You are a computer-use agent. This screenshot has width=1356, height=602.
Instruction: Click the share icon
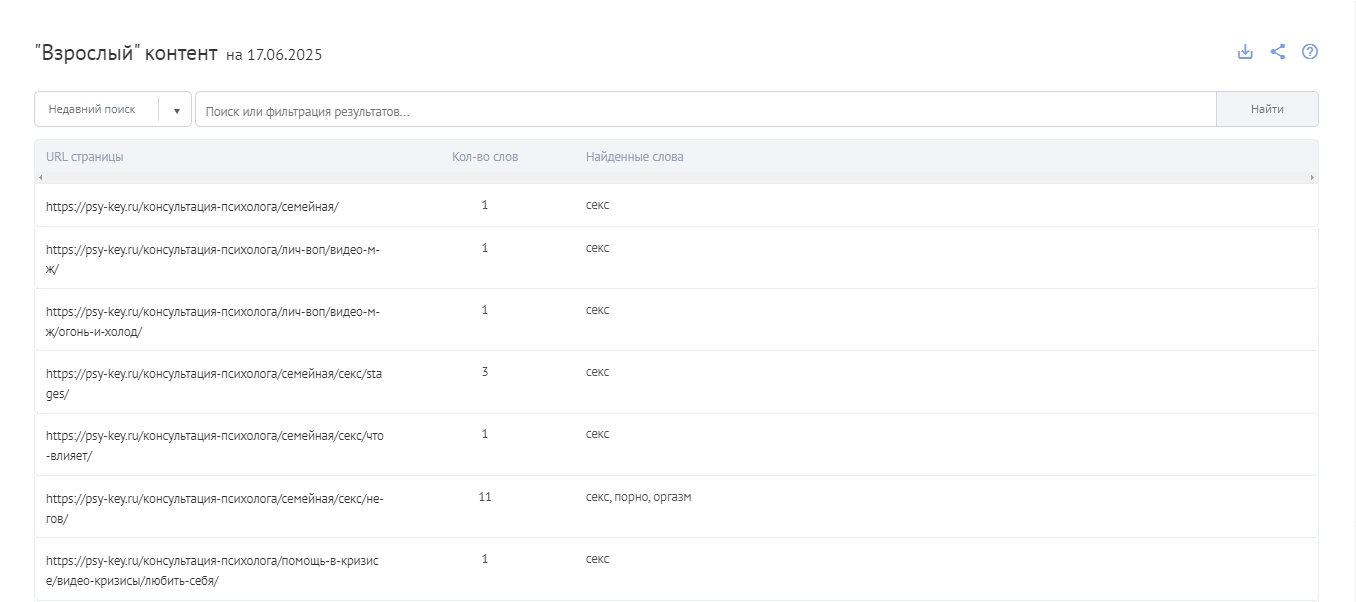1278,52
